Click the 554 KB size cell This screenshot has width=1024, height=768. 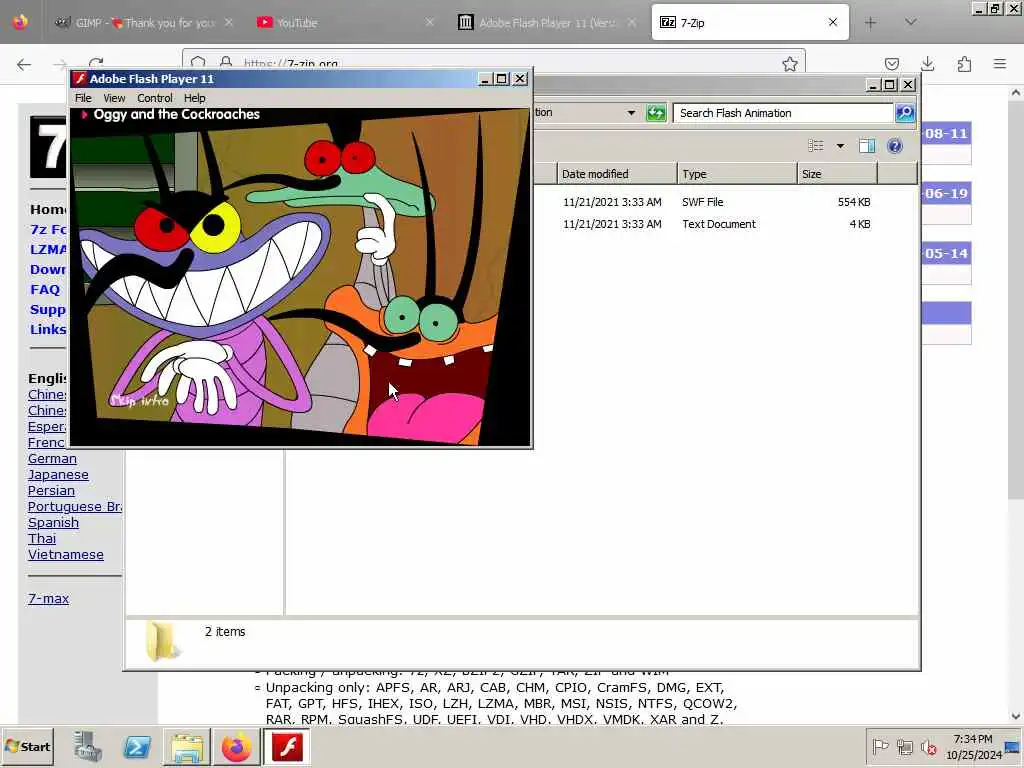point(854,202)
